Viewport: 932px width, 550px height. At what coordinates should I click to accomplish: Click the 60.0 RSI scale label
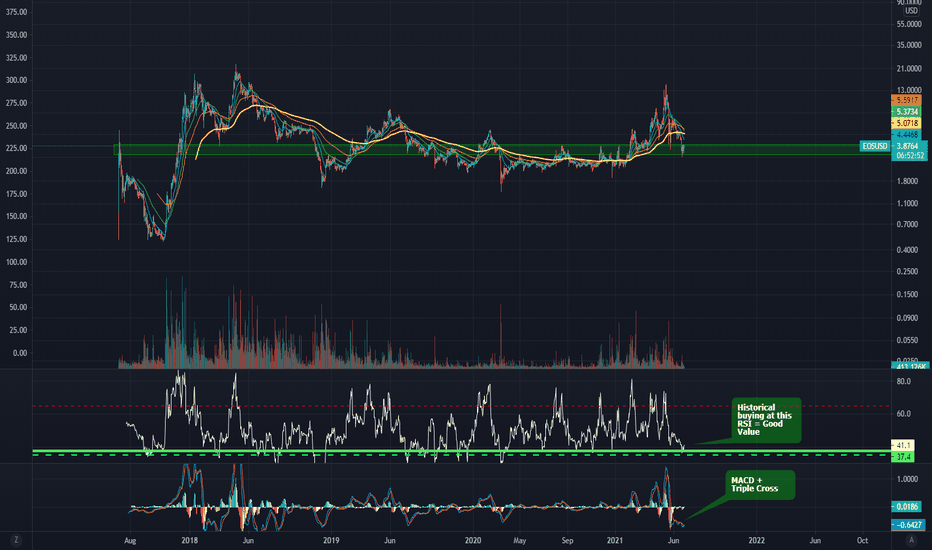[903, 413]
